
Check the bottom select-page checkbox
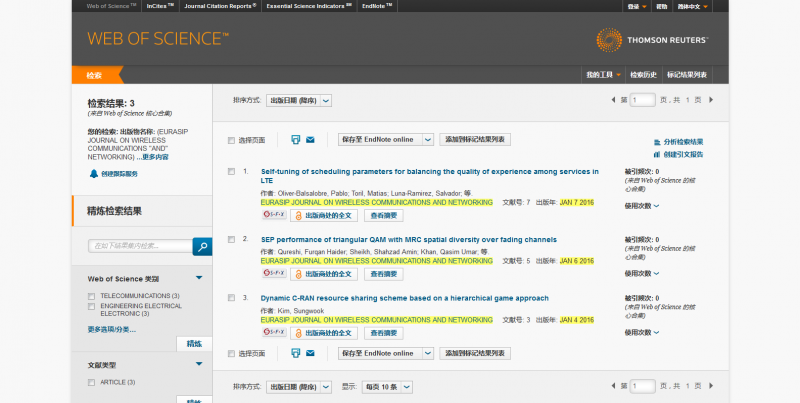(x=231, y=354)
